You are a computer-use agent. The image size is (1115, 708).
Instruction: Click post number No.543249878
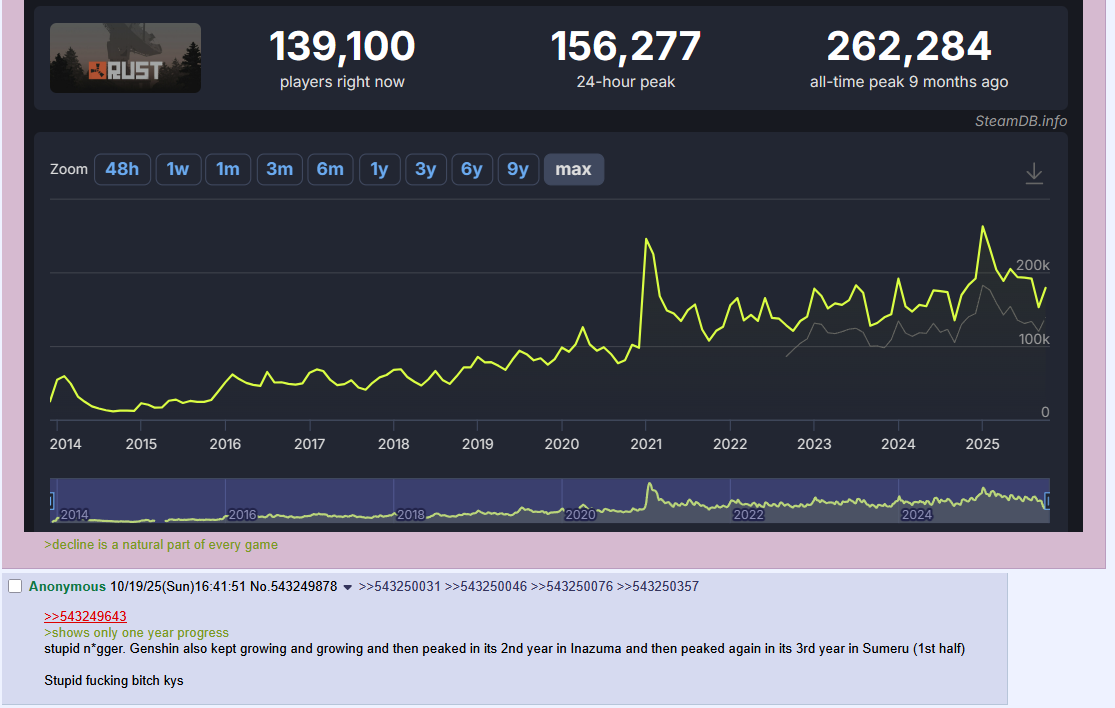click(293, 586)
